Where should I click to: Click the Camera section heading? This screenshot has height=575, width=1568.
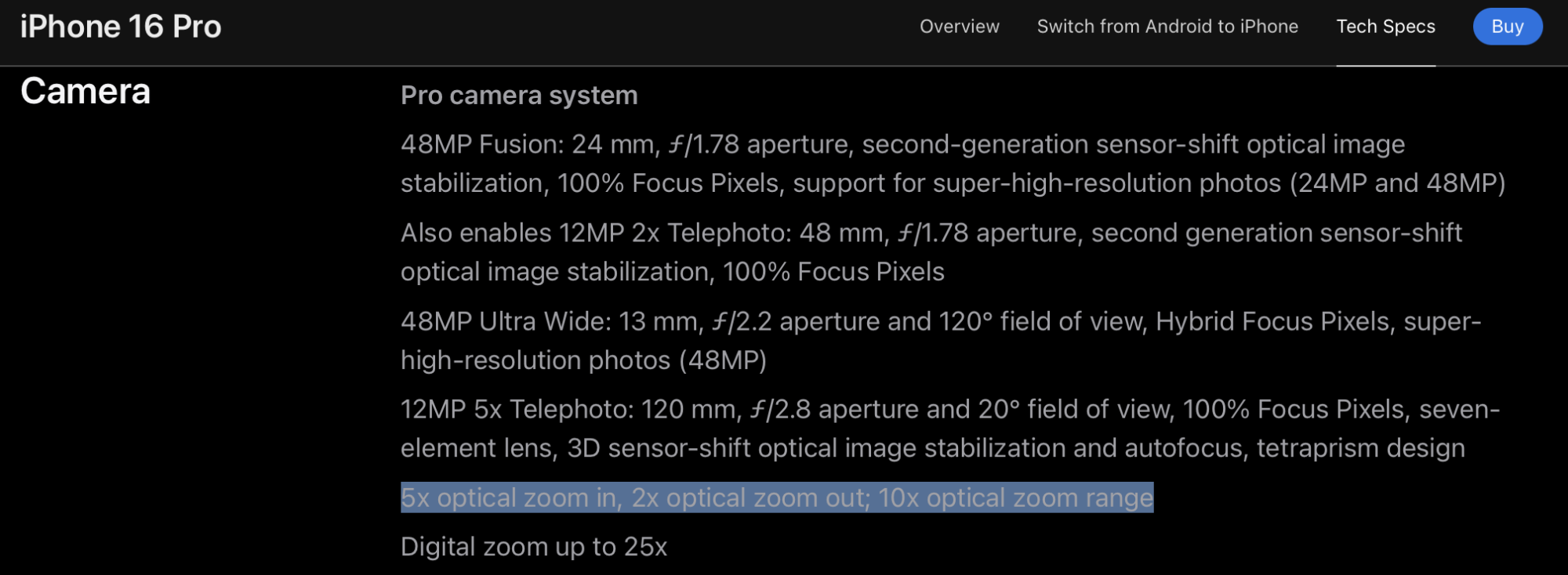click(x=85, y=92)
